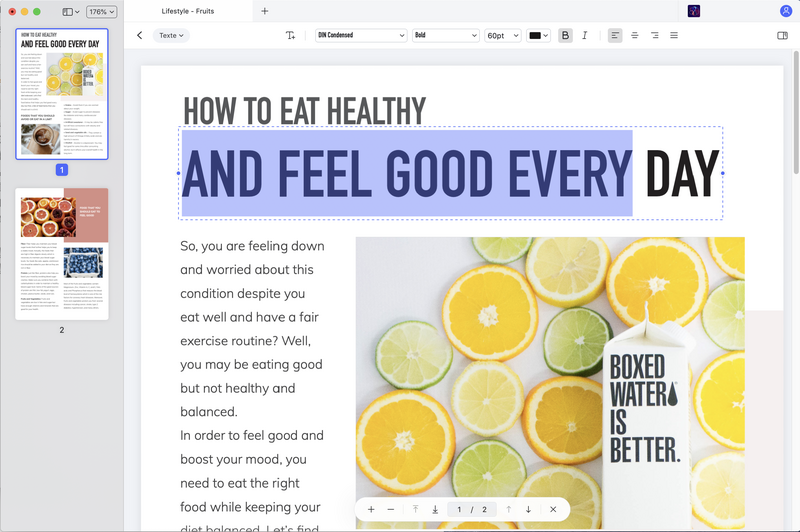Toggle bold formatting button
Image resolution: width=800 pixels, height=532 pixels.
(x=565, y=35)
